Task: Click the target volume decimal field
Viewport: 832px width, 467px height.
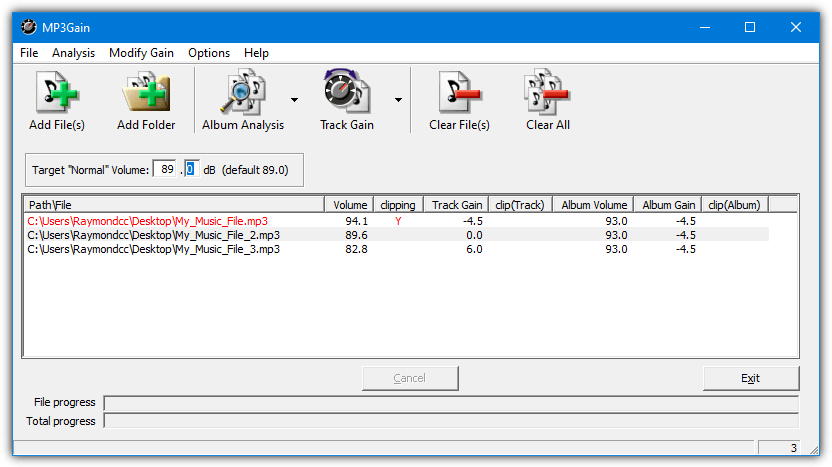Action: coord(191,169)
